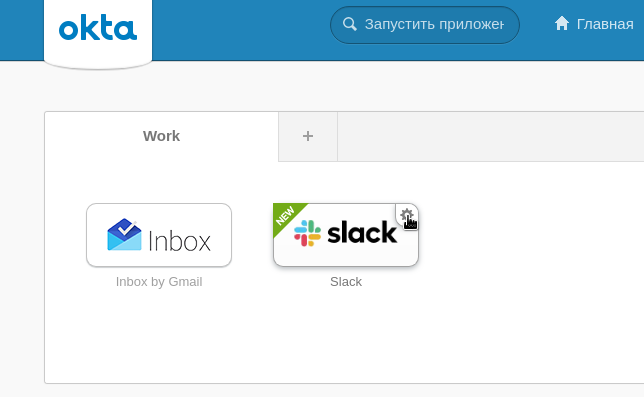Screen dimensions: 644x397
Task: Click the NEW ribbon on Slack tile
Action: (x=286, y=216)
